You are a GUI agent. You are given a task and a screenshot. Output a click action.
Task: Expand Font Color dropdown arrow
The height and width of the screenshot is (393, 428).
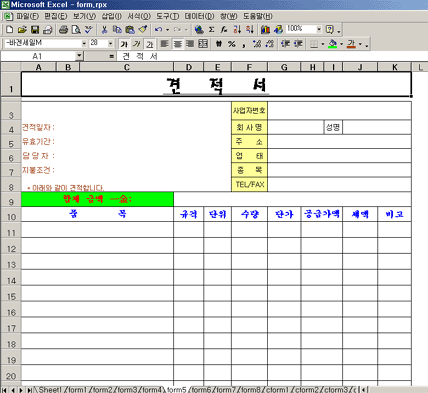pos(360,44)
